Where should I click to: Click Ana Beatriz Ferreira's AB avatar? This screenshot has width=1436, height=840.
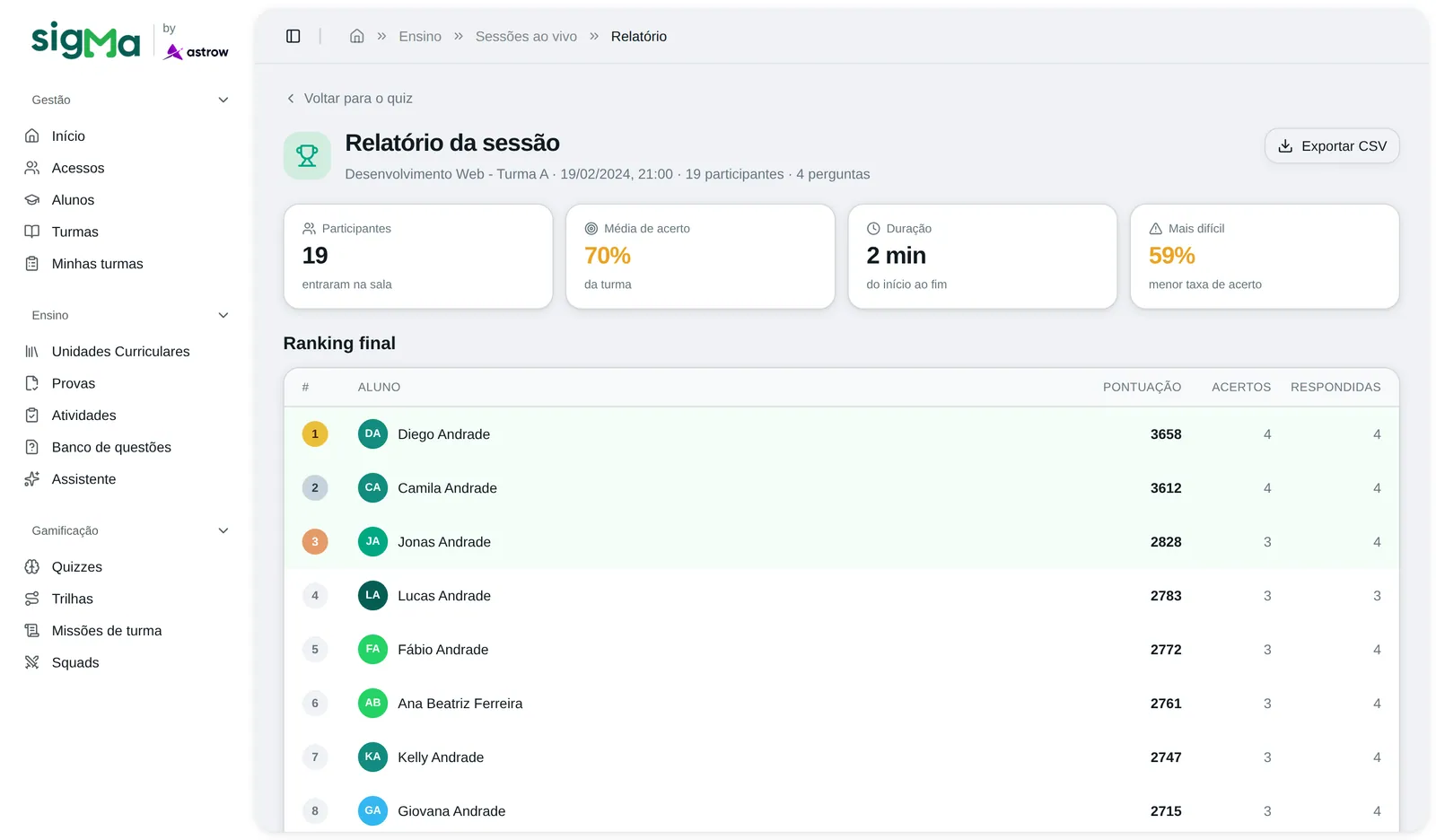pos(372,703)
